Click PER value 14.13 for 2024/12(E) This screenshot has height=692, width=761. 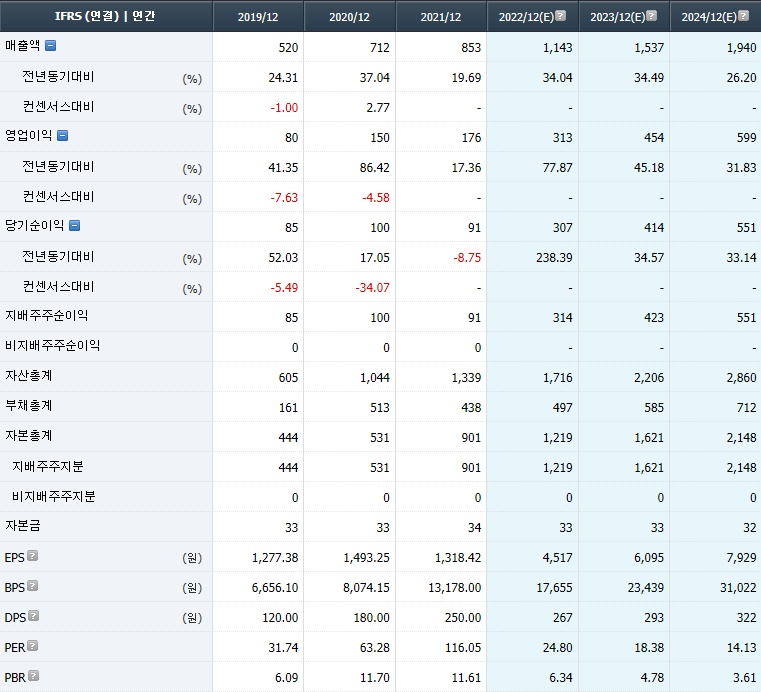(741, 648)
